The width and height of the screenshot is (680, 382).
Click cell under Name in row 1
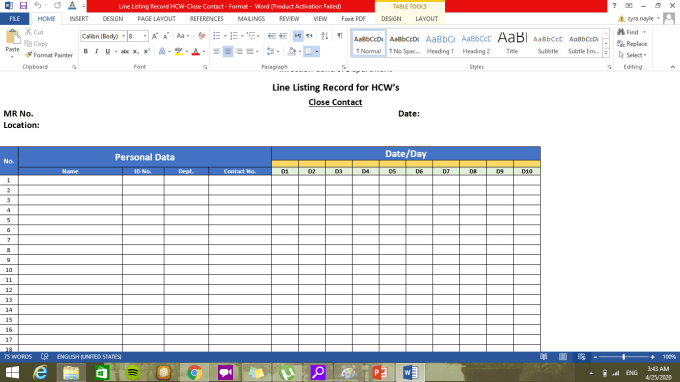point(70,180)
